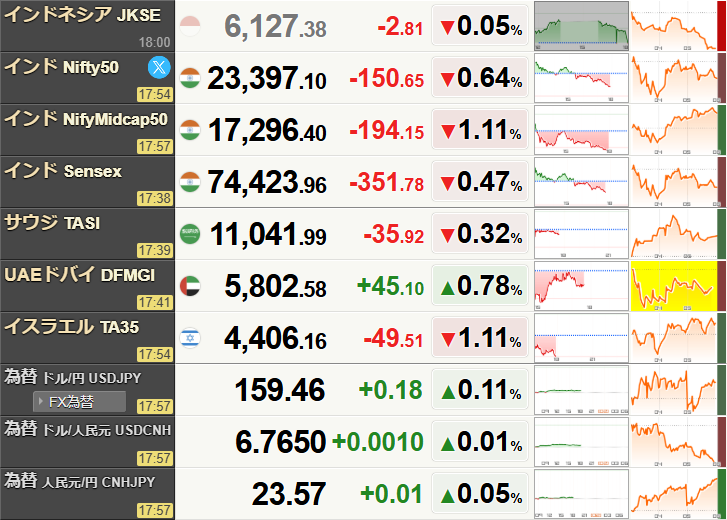Open the インドネシア JKSE index link

click(x=83, y=15)
